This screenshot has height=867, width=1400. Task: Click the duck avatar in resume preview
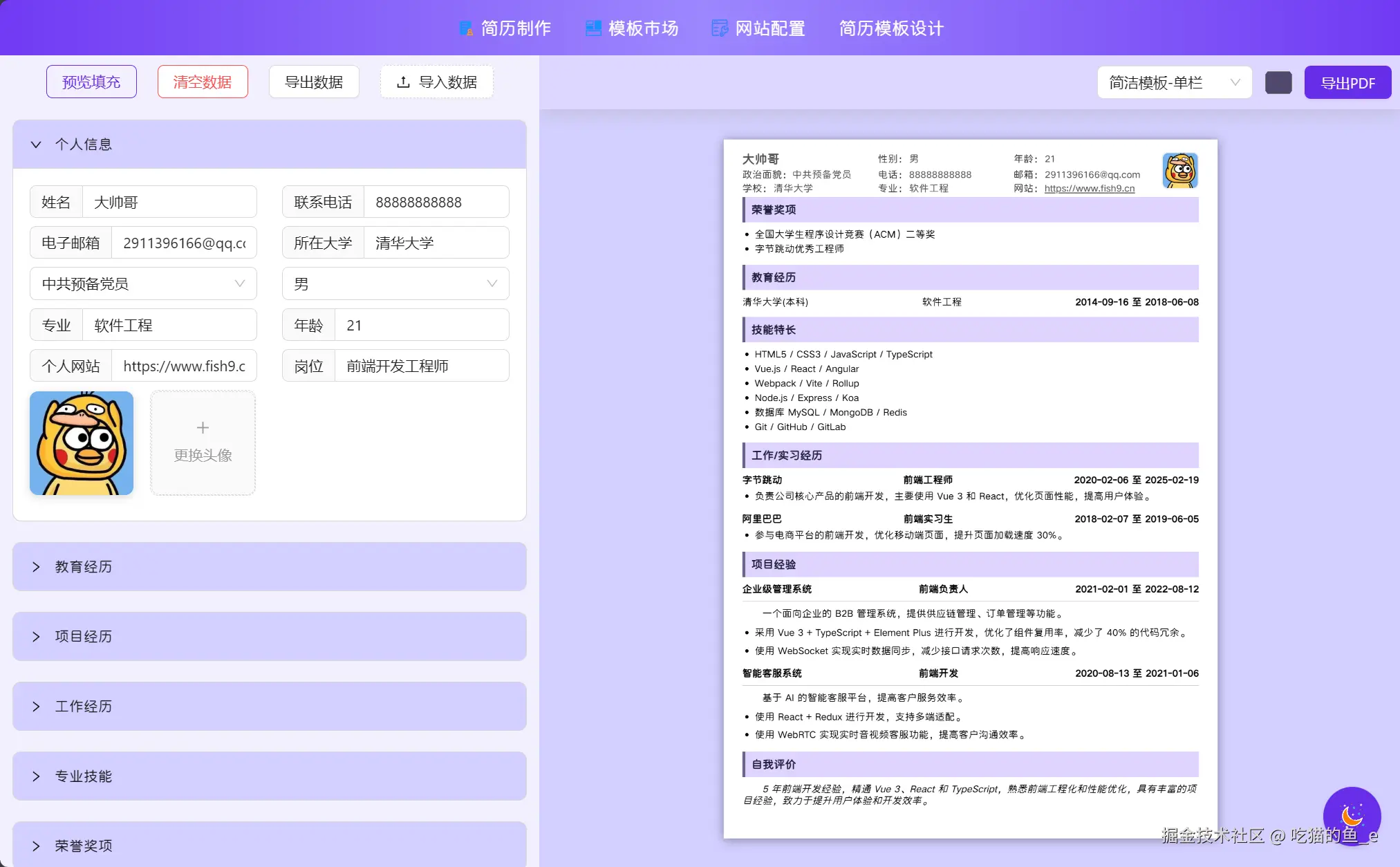coord(1180,170)
